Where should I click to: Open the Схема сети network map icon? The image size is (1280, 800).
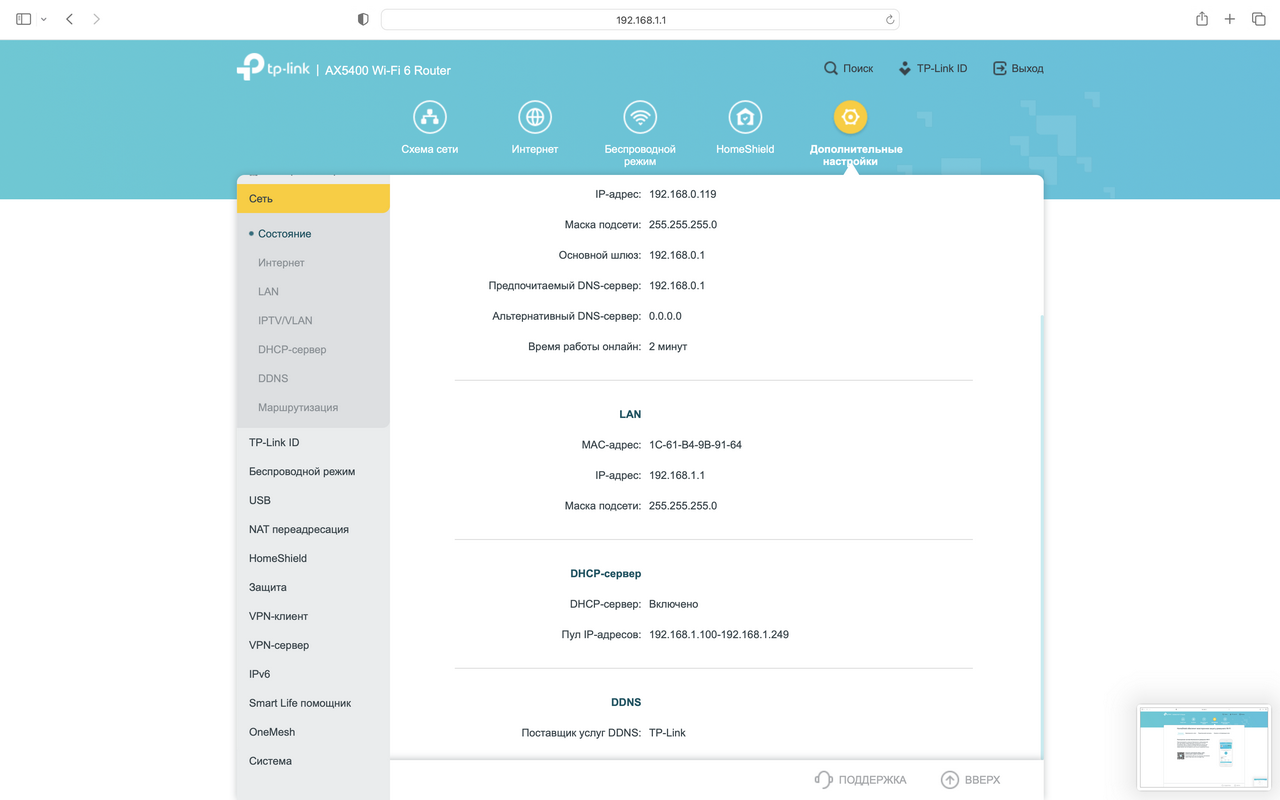[430, 118]
